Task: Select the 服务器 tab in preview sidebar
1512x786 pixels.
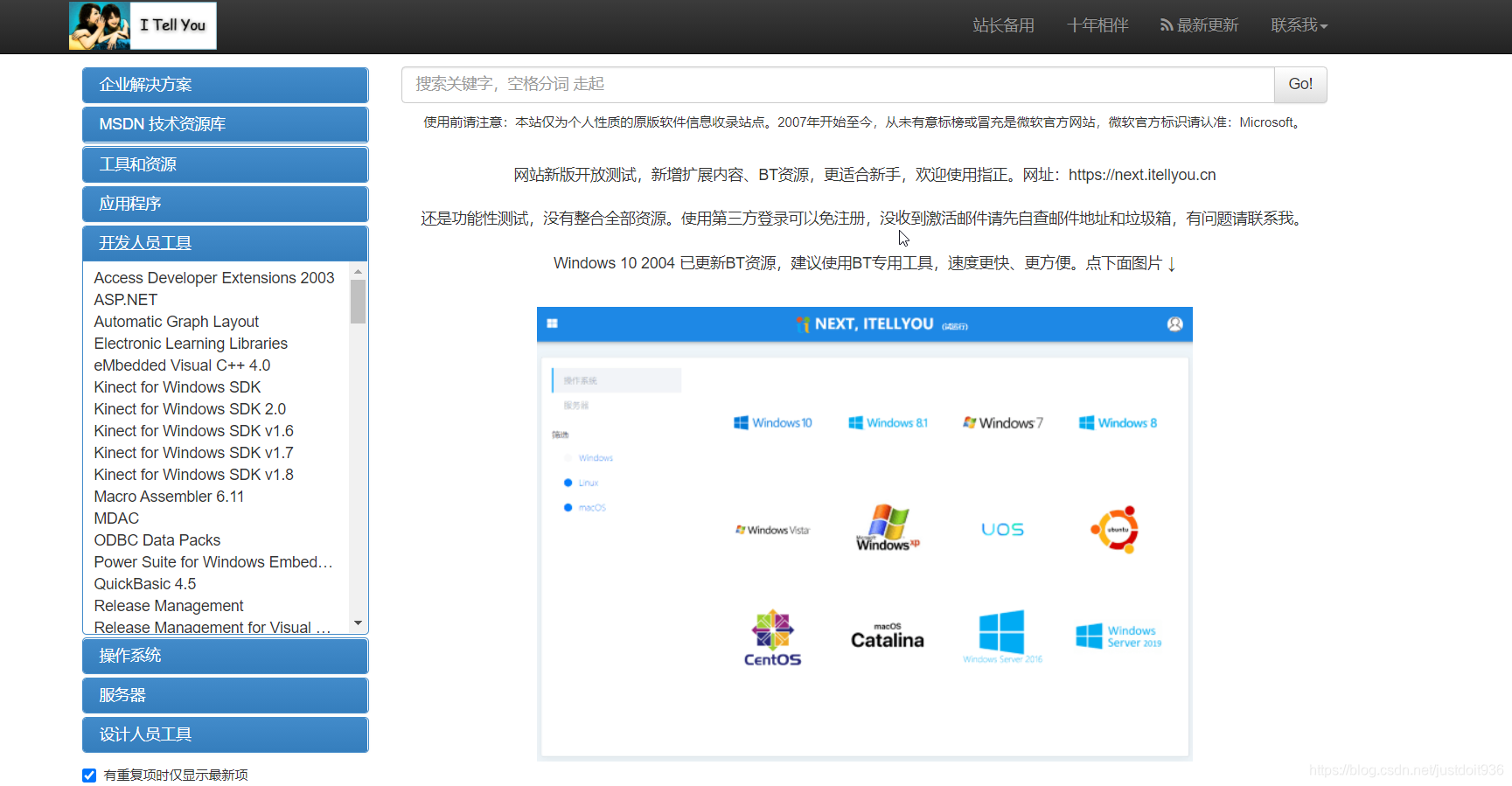Action: 576,406
